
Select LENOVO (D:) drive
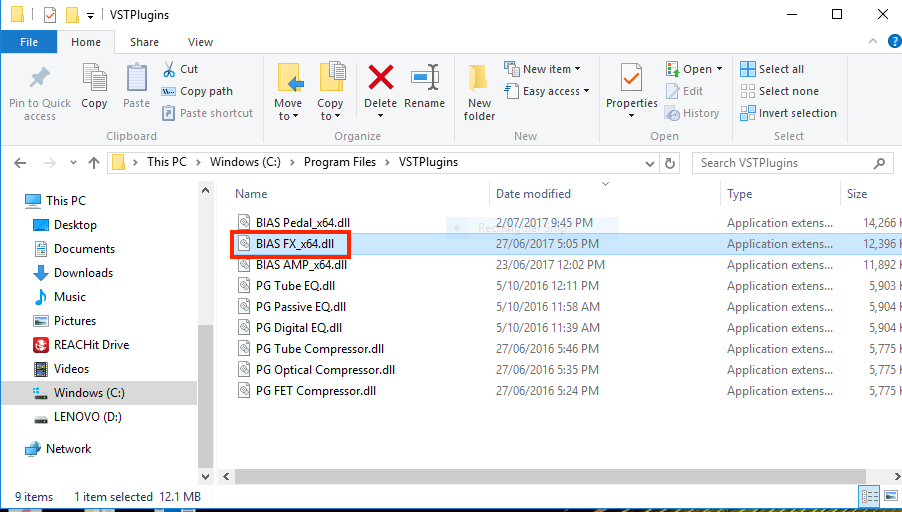[78, 417]
